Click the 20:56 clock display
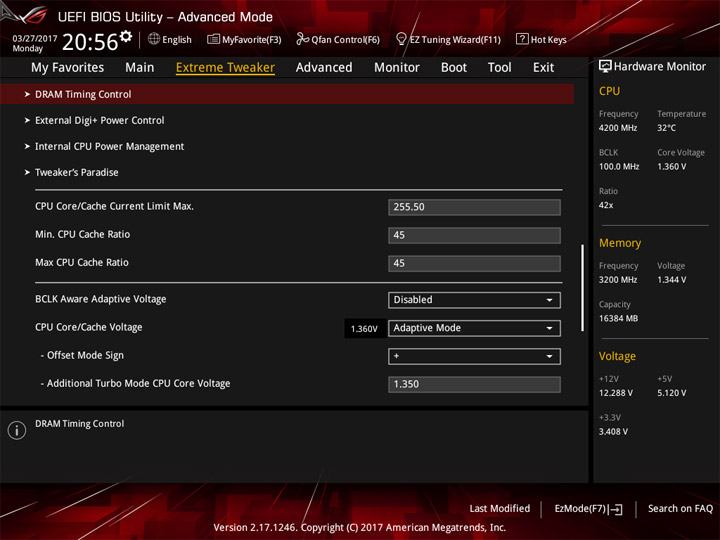Screen dimensions: 720x540 pyautogui.click(x=90, y=42)
